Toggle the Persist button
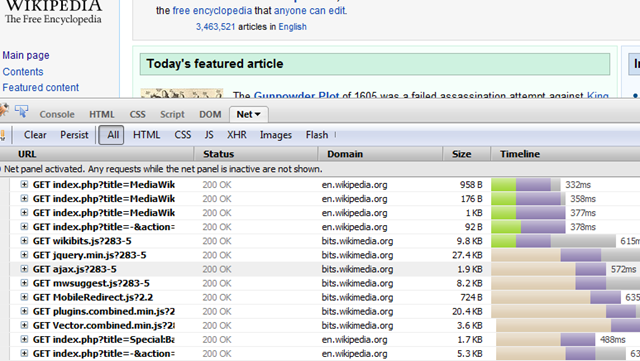This screenshot has width=640, height=361. point(74,135)
